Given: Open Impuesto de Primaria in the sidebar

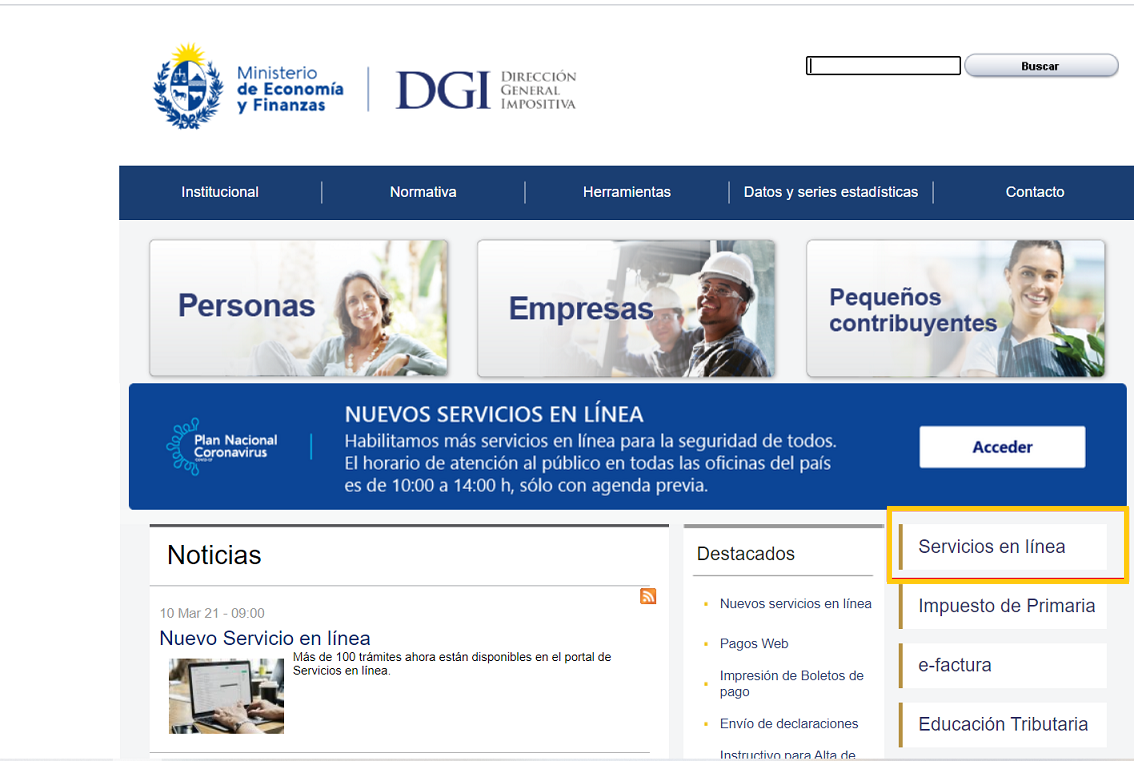Looking at the screenshot, I should tap(1003, 606).
